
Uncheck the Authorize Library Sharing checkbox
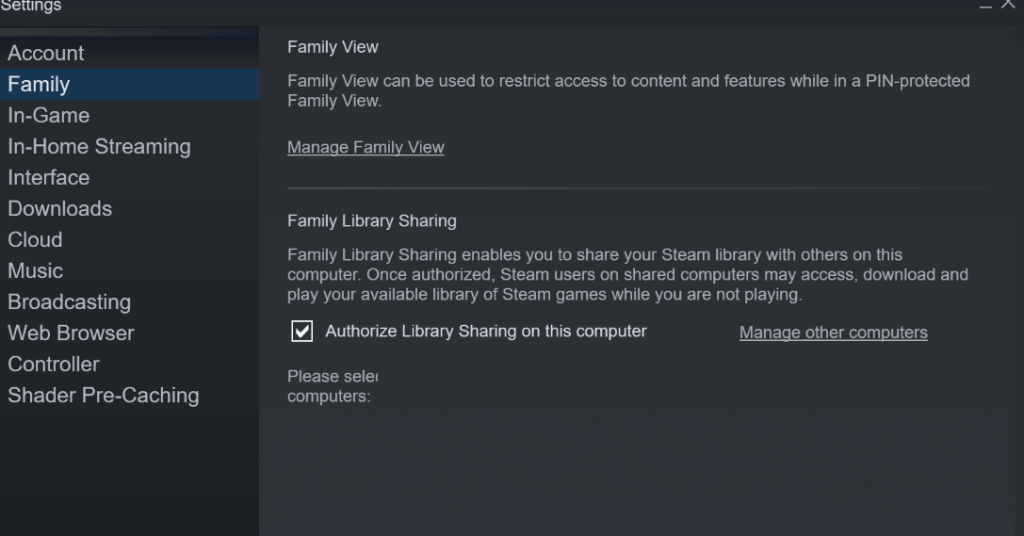coord(302,331)
